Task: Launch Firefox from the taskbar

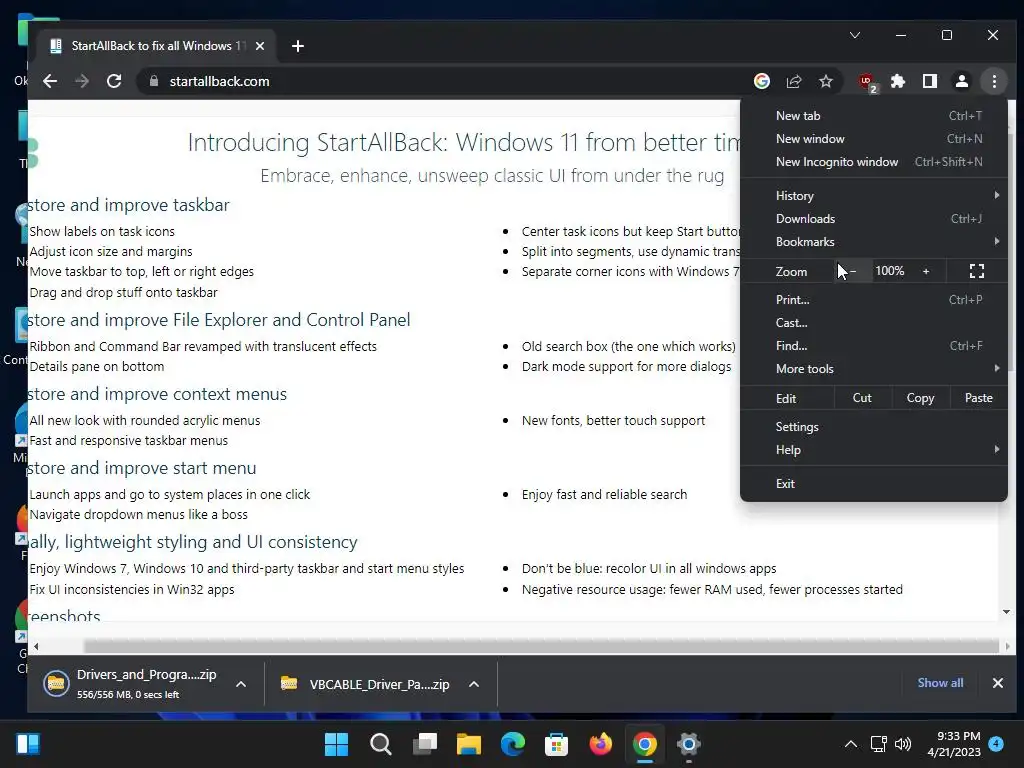Action: (x=601, y=744)
